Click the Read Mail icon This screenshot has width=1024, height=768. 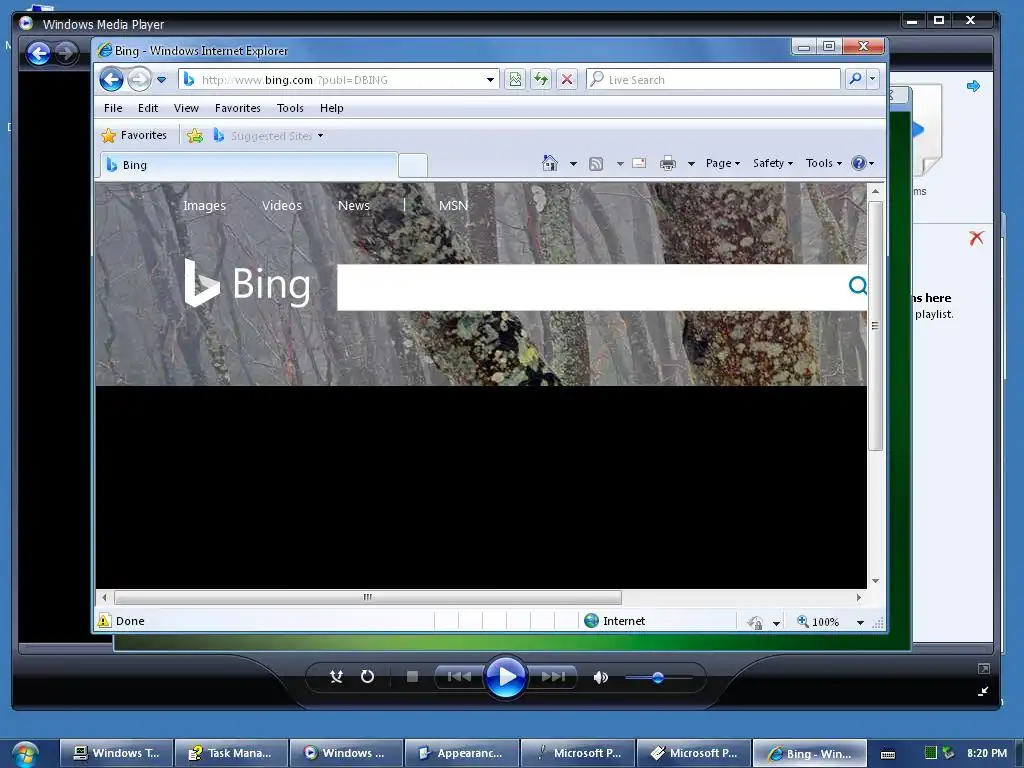click(x=639, y=163)
